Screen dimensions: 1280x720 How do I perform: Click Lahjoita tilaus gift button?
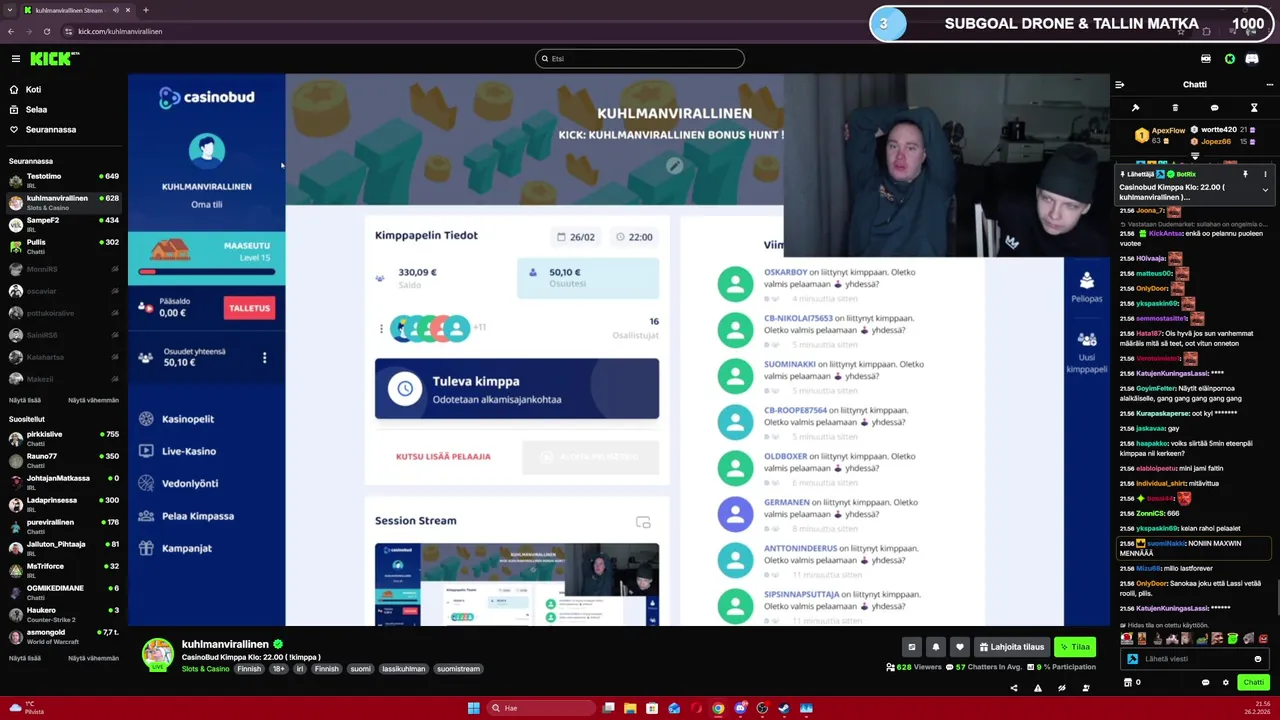point(1013,647)
